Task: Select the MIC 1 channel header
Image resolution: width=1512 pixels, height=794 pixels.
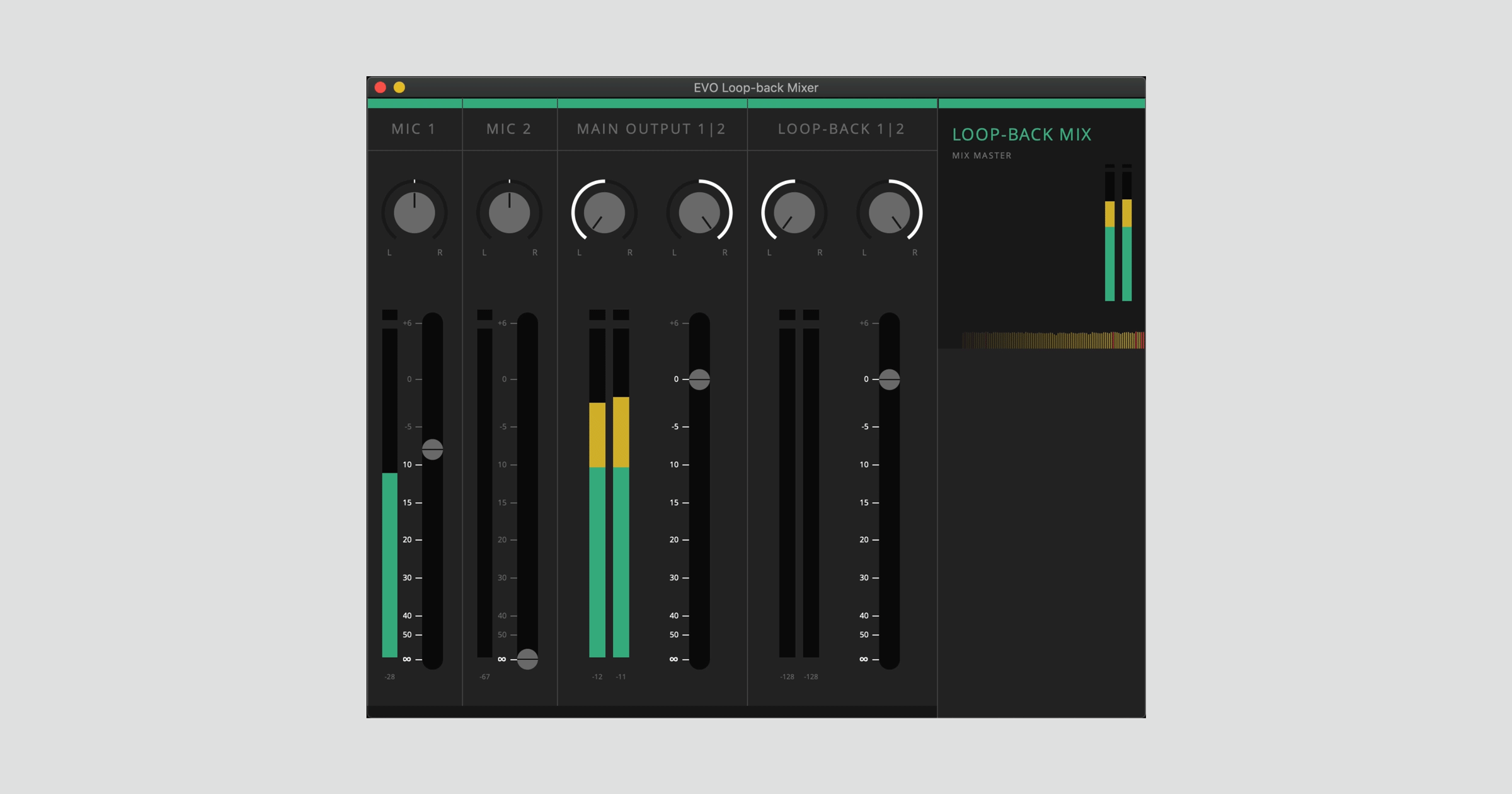Action: (414, 129)
